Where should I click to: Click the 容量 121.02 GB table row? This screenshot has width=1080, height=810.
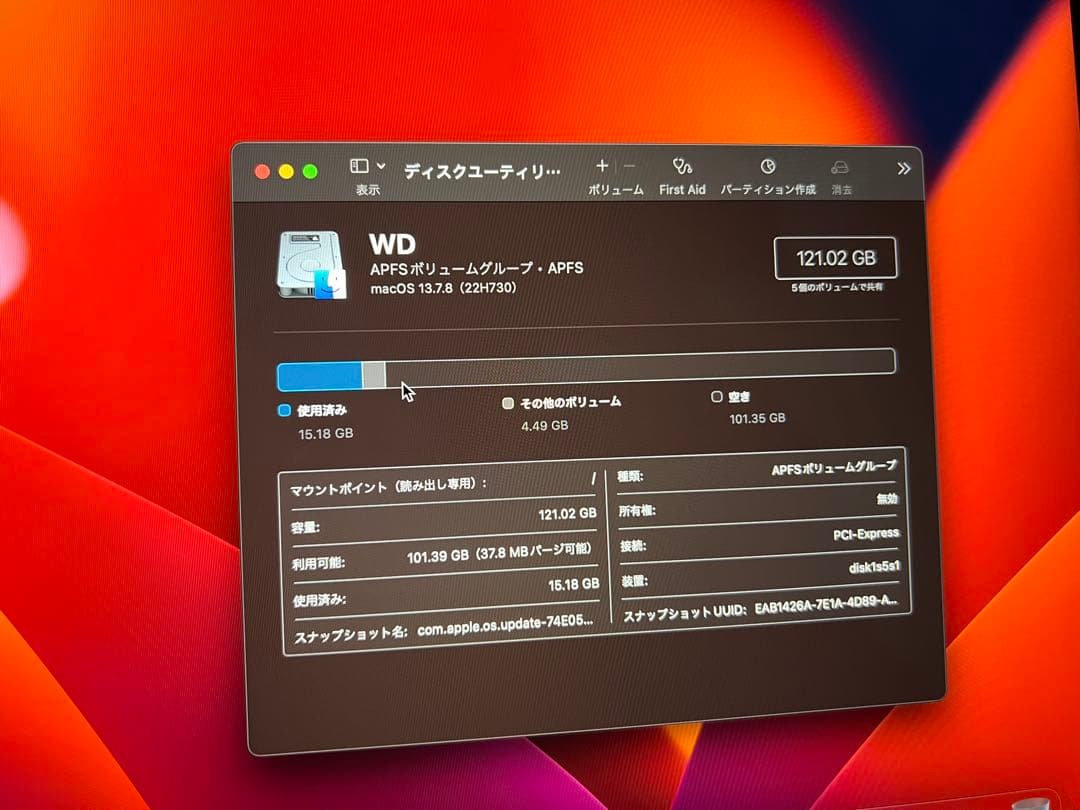pos(444,521)
